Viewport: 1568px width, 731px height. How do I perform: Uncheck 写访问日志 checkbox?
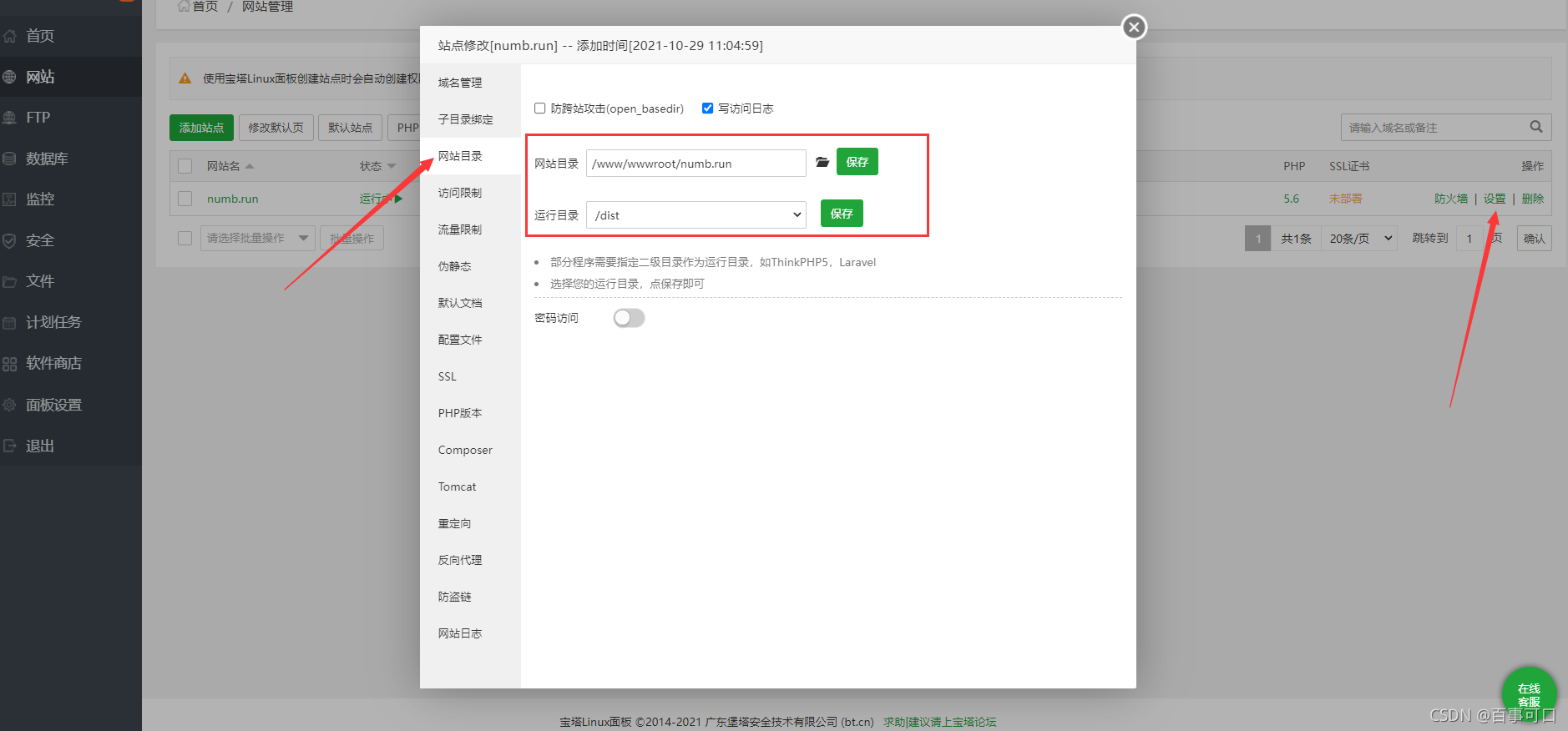point(708,108)
